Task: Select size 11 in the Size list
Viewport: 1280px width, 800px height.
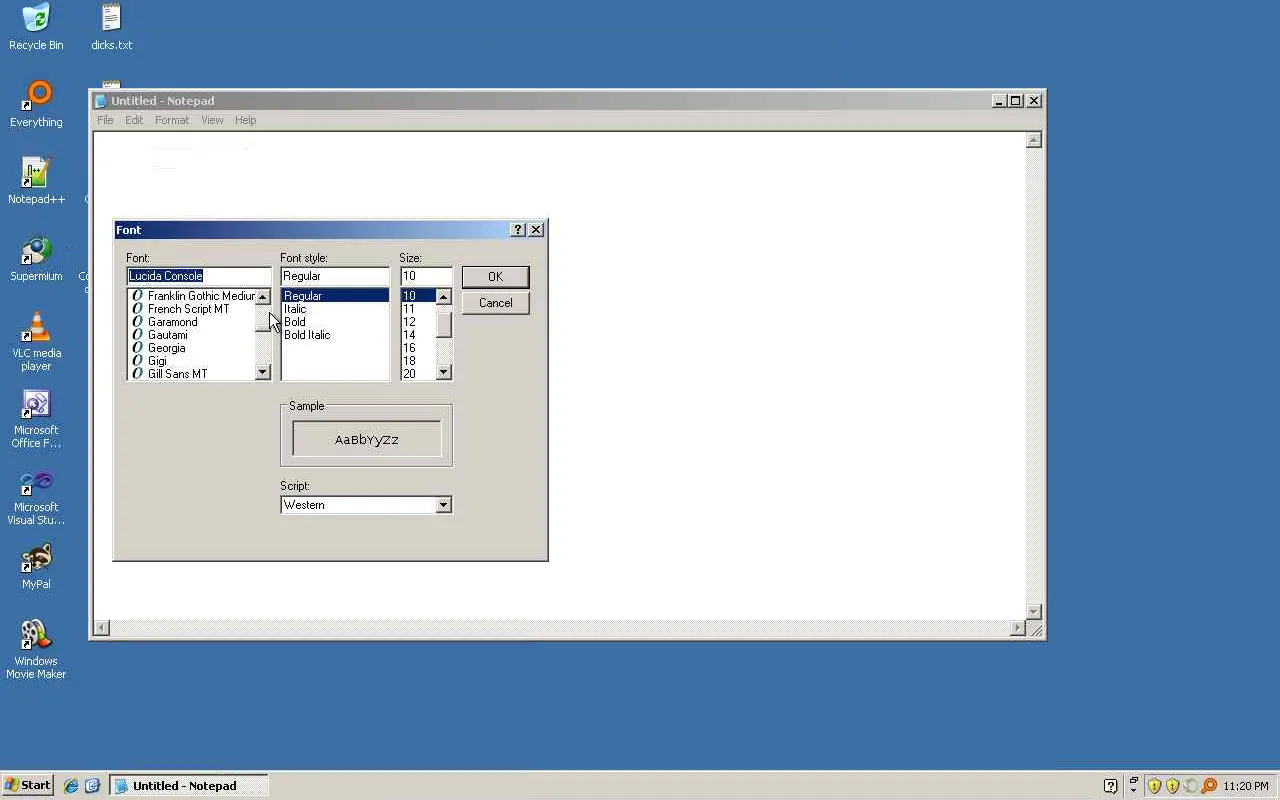Action: pyautogui.click(x=419, y=309)
